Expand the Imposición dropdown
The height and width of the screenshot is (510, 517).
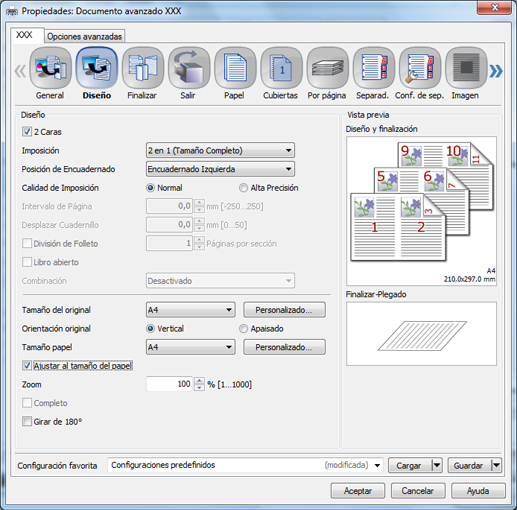point(220,150)
